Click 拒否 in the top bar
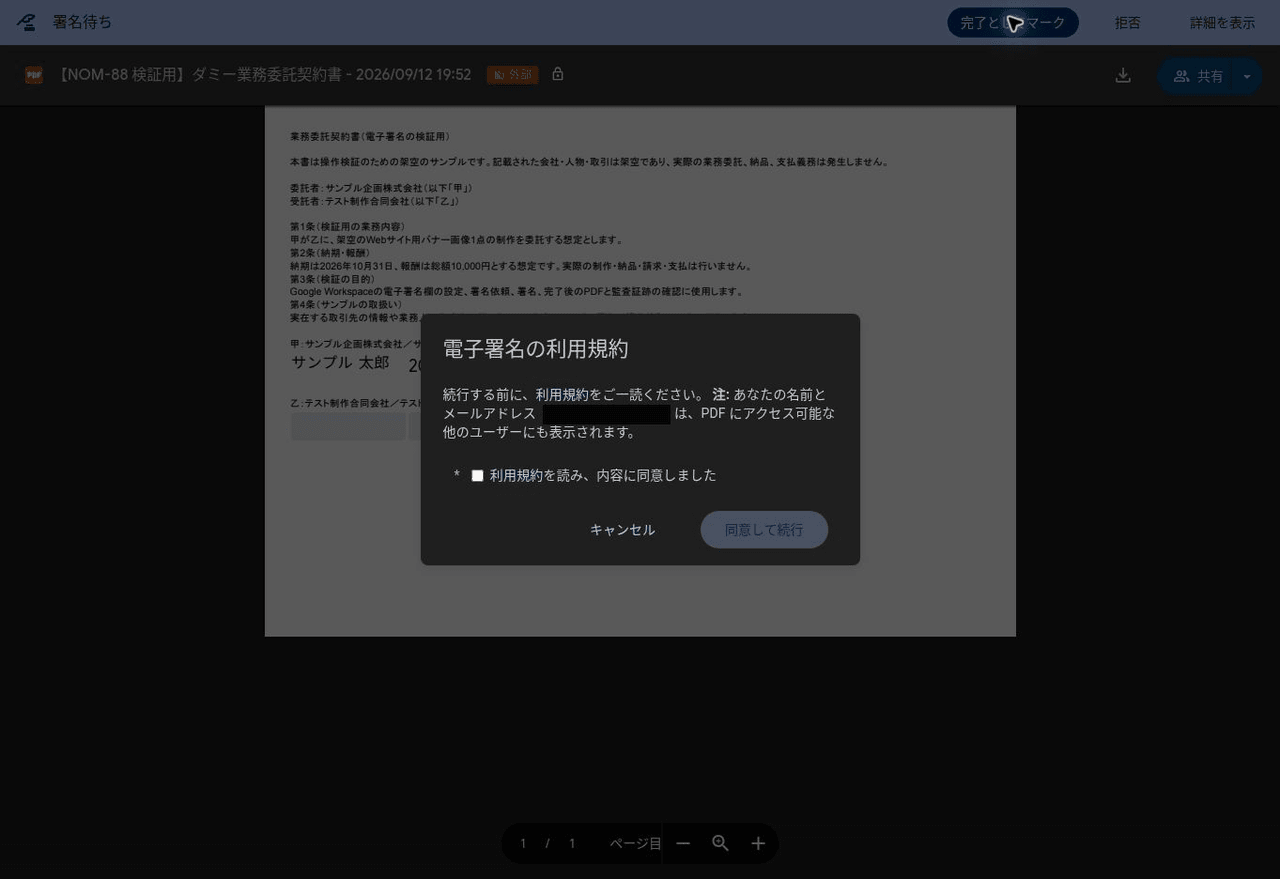The height and width of the screenshot is (879, 1280). point(1128,22)
